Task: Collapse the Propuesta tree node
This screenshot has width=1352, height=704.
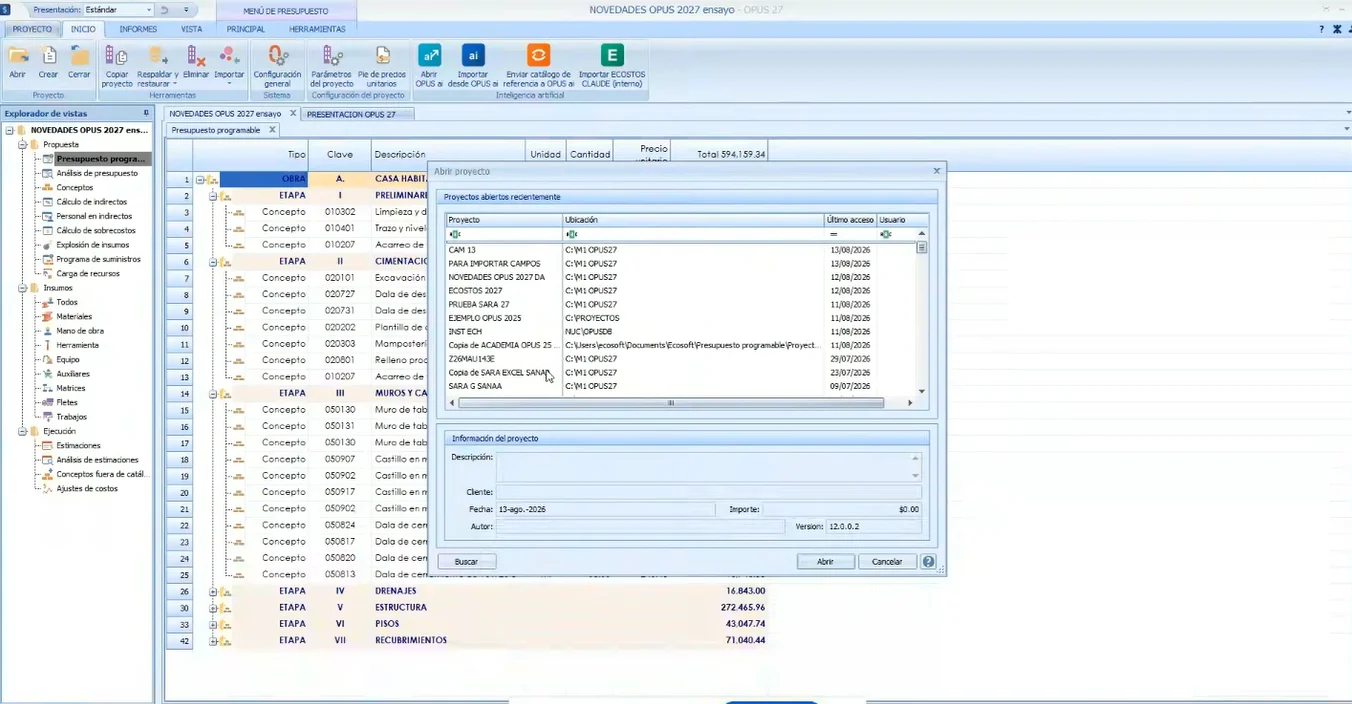Action: pos(21,145)
